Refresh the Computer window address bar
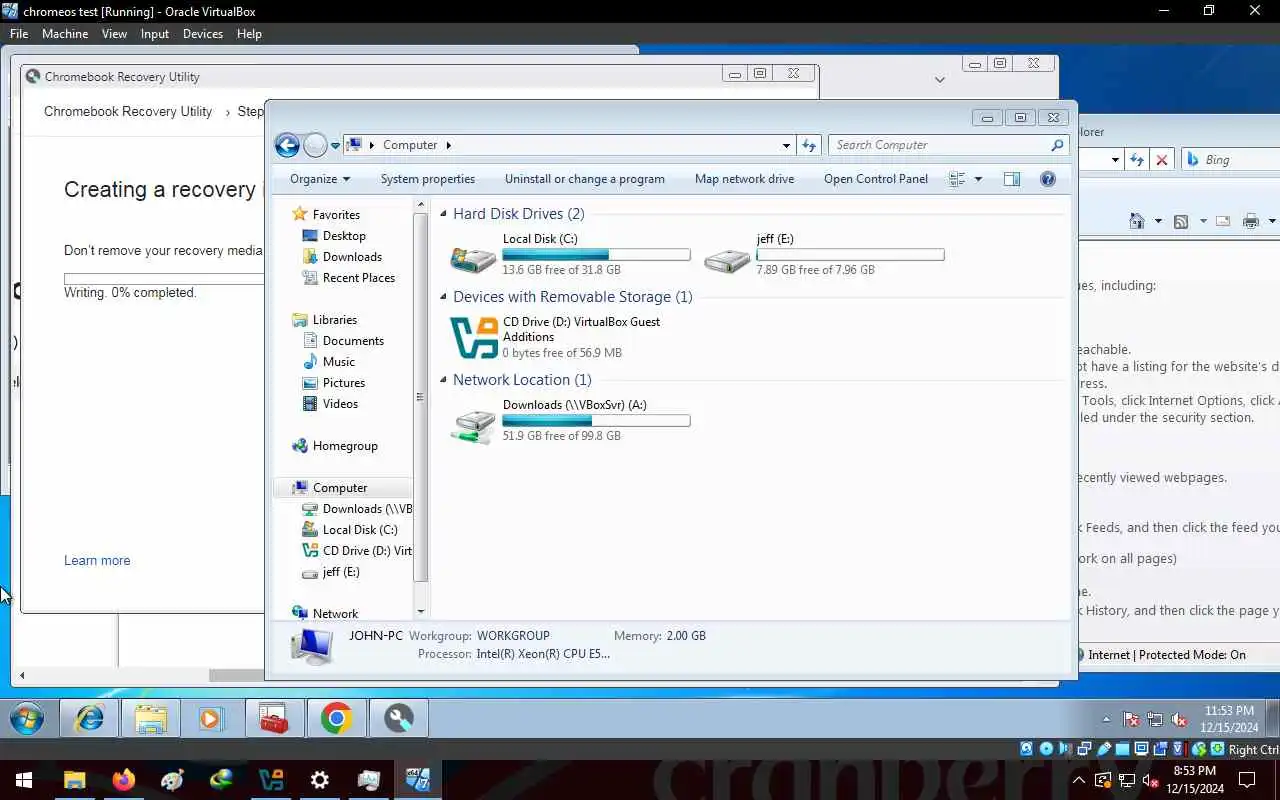 pyautogui.click(x=809, y=145)
